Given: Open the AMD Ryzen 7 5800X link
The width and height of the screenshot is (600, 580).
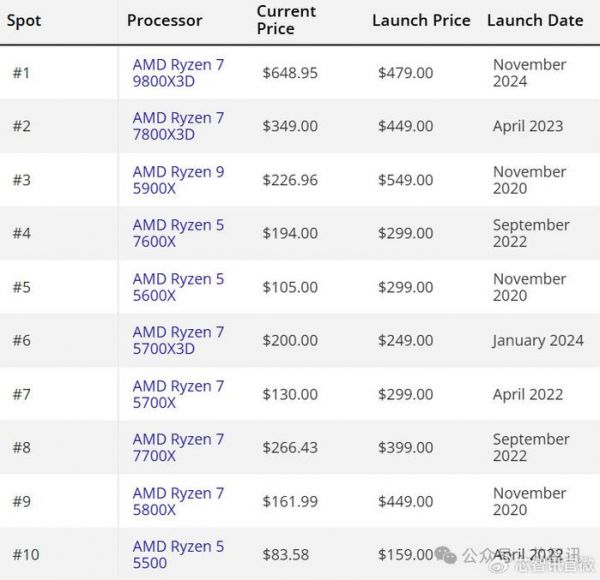Looking at the screenshot, I should (x=178, y=501).
